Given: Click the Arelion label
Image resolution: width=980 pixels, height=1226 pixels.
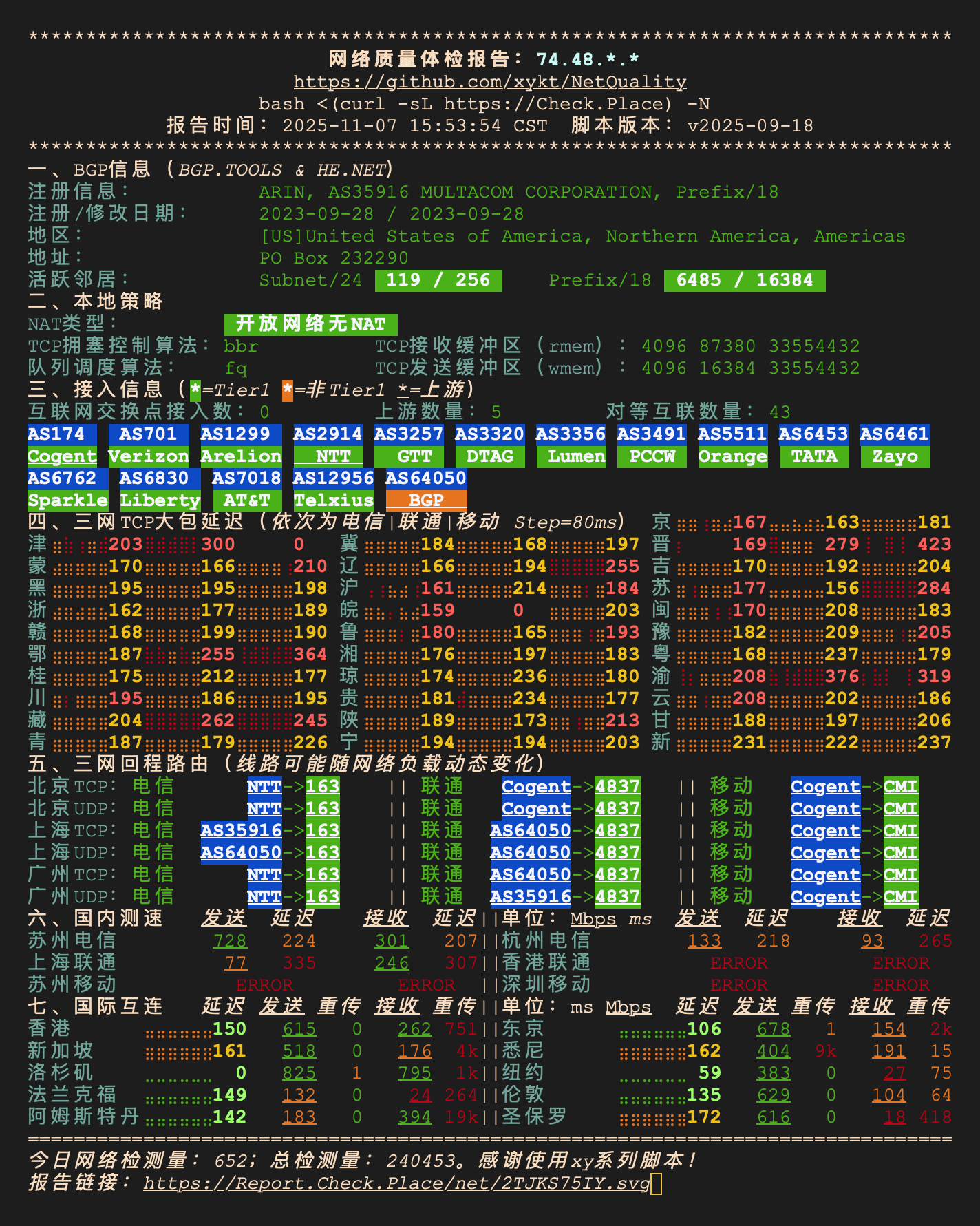Looking at the screenshot, I should click(242, 456).
